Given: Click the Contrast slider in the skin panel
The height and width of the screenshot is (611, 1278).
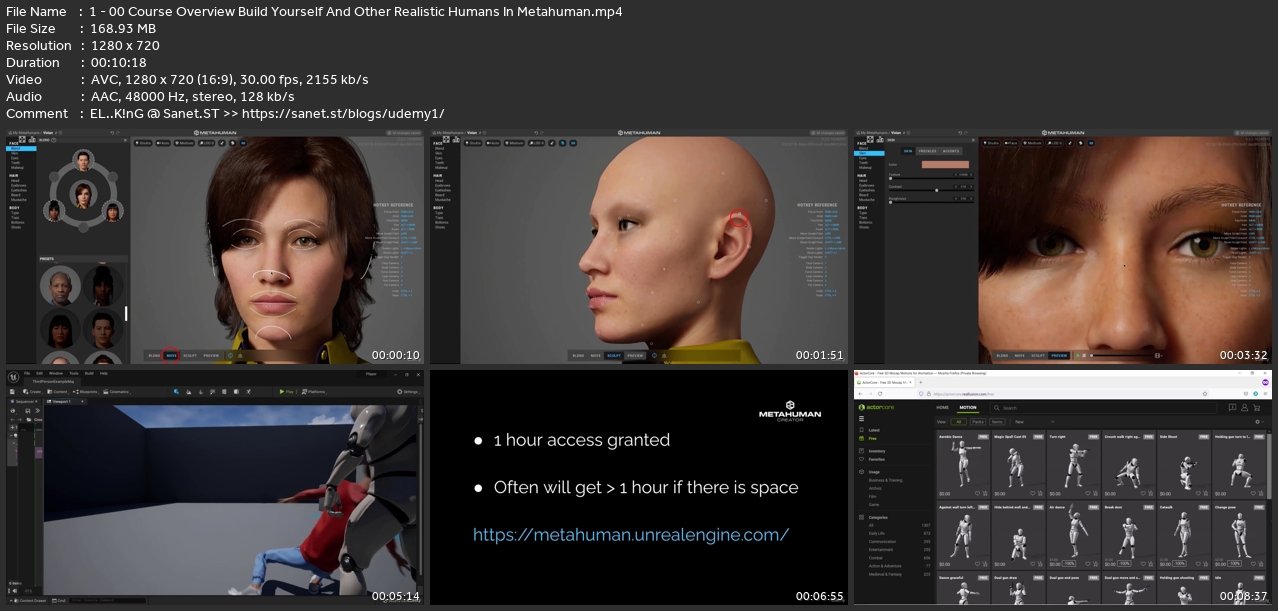Looking at the screenshot, I should 931,190.
